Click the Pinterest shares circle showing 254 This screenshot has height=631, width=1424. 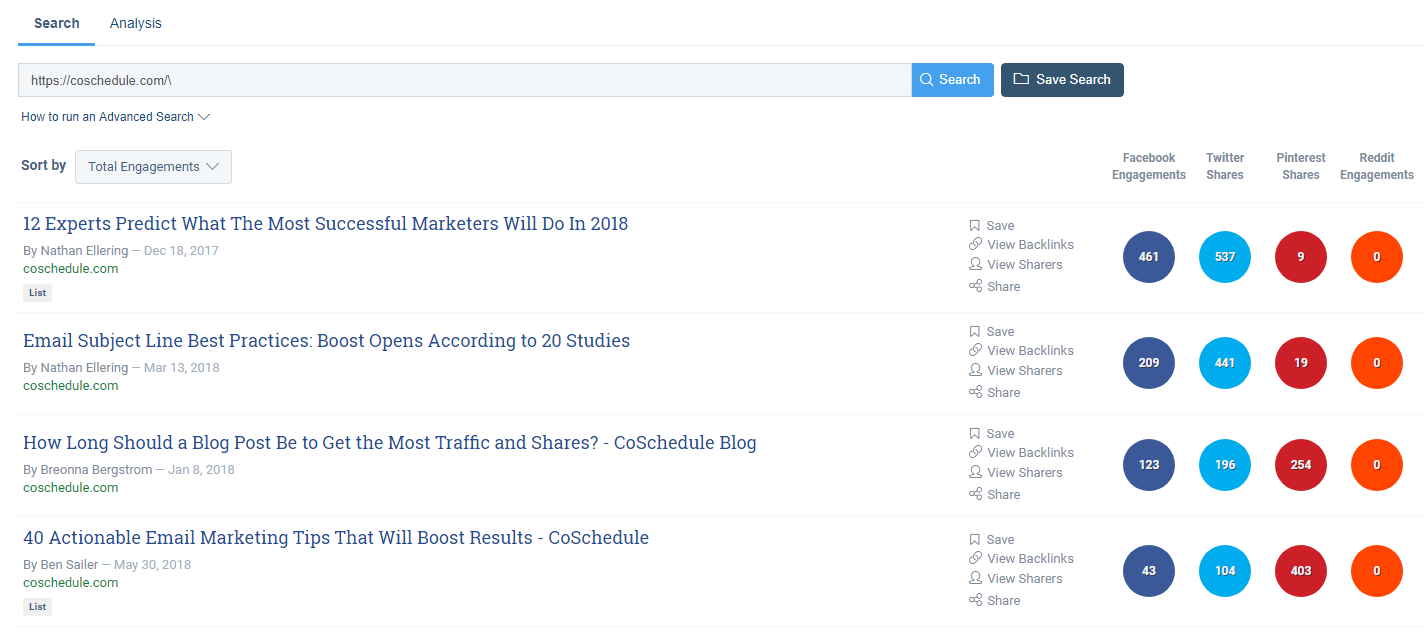(1301, 465)
